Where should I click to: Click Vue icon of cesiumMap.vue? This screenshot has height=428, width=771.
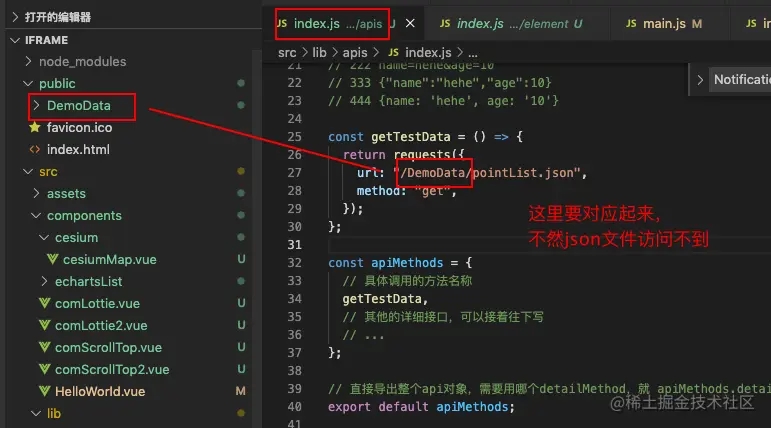click(52, 259)
